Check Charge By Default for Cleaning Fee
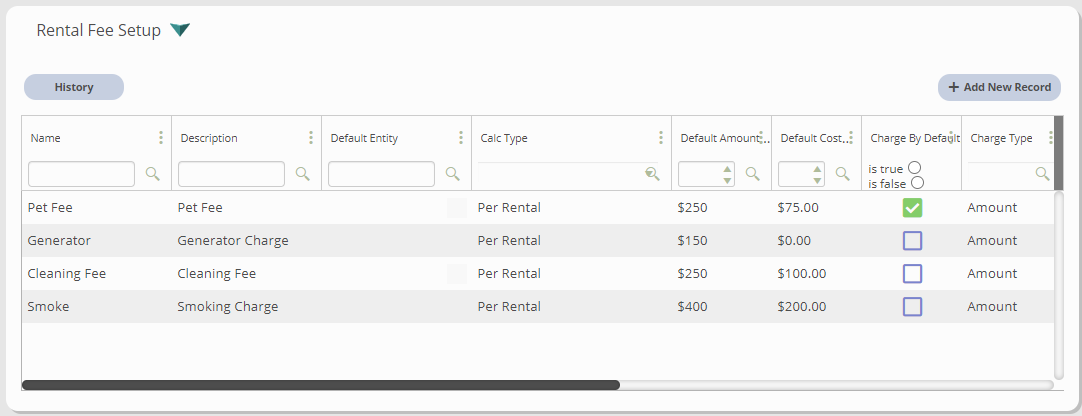Screen dimensions: 1082x416 (x=912, y=274)
